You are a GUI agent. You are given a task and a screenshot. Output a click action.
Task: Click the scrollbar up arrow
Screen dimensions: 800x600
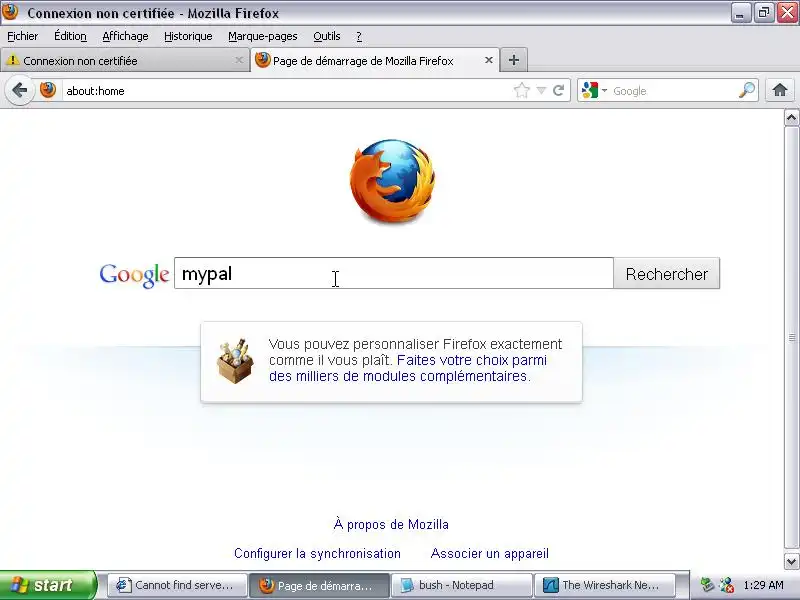pos(791,118)
